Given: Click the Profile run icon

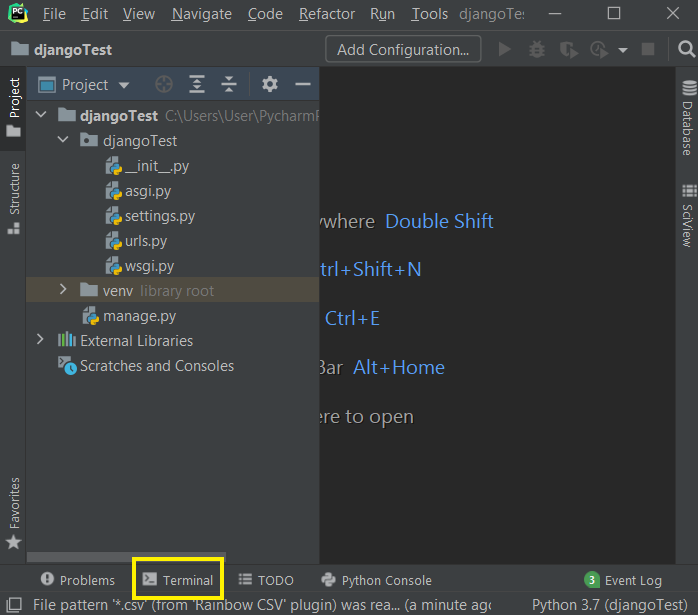Looking at the screenshot, I should [x=599, y=49].
